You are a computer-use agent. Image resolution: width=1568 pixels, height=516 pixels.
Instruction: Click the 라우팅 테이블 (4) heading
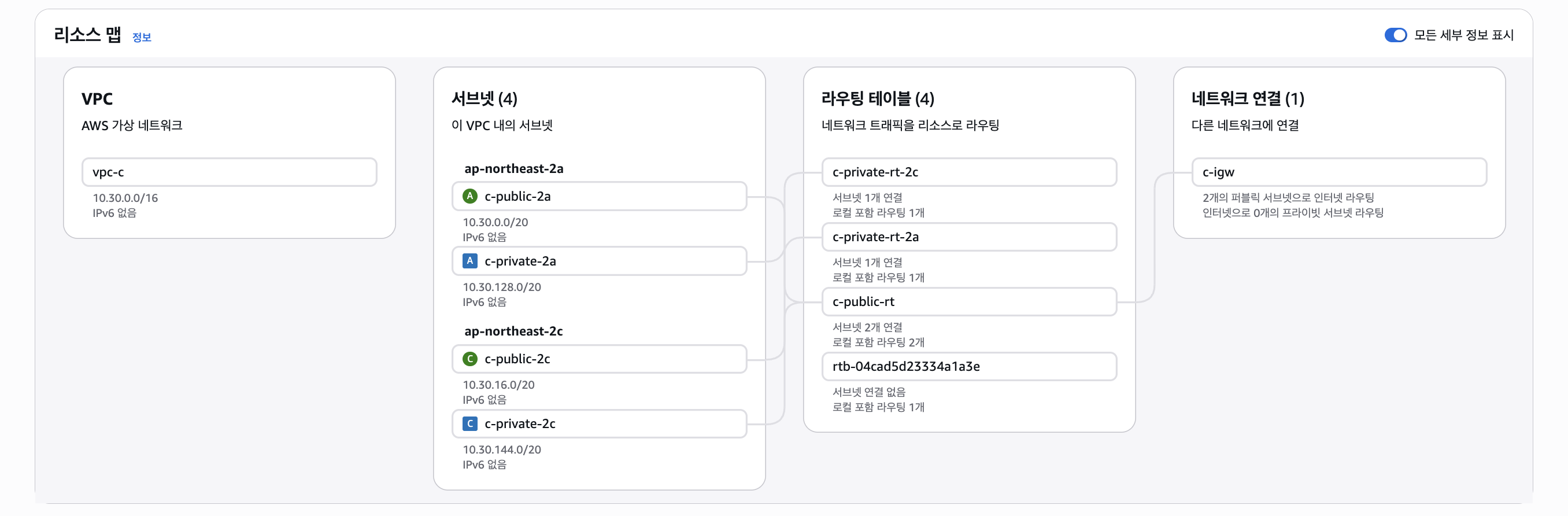click(x=877, y=99)
